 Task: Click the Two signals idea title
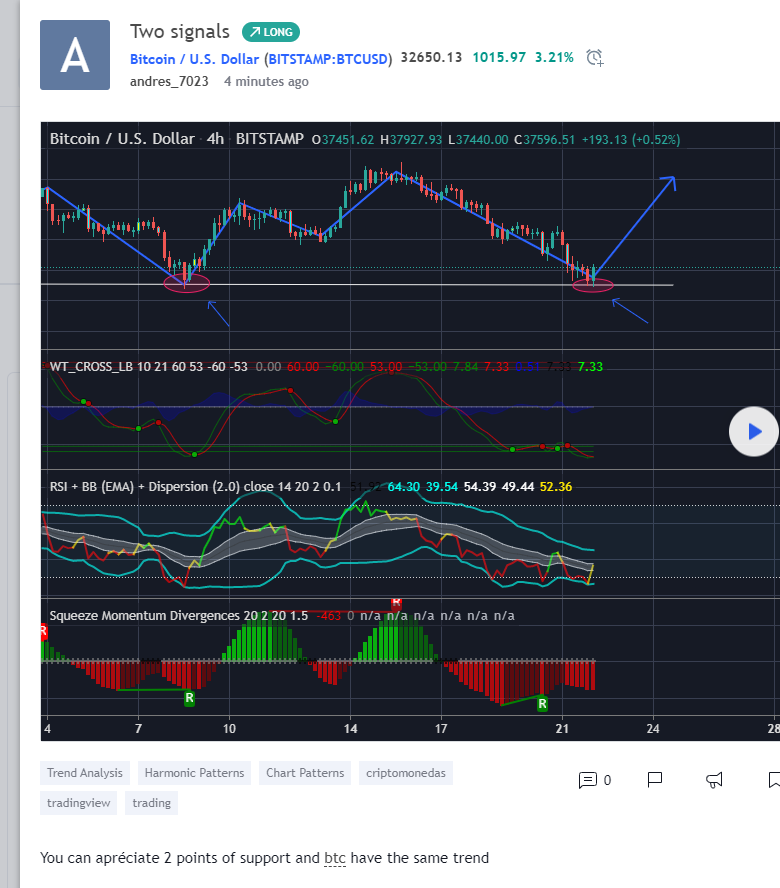[180, 32]
